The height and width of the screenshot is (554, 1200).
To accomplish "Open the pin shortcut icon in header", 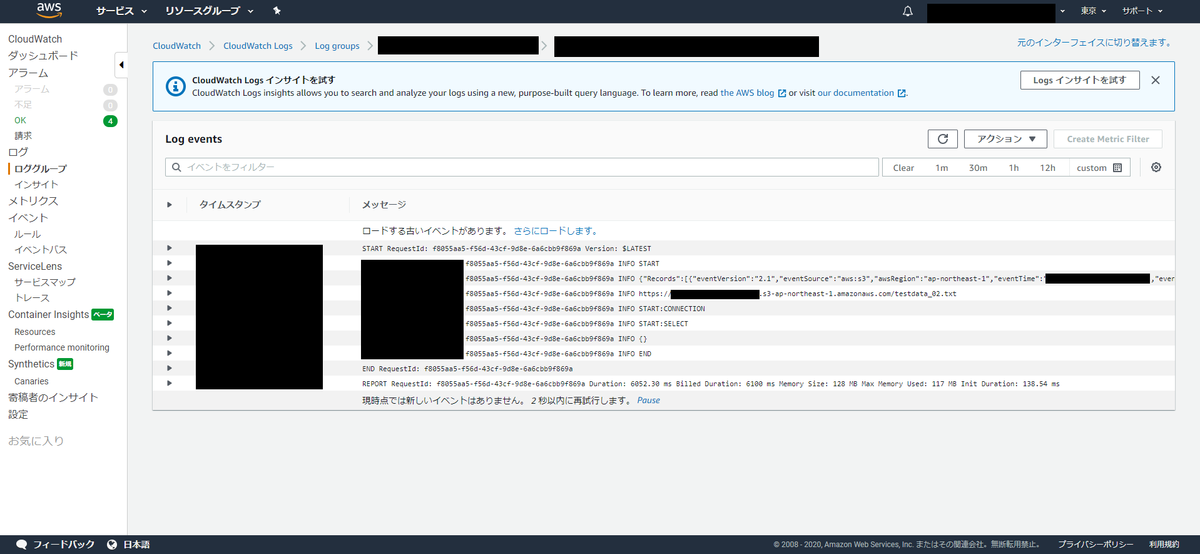I will (x=277, y=11).
